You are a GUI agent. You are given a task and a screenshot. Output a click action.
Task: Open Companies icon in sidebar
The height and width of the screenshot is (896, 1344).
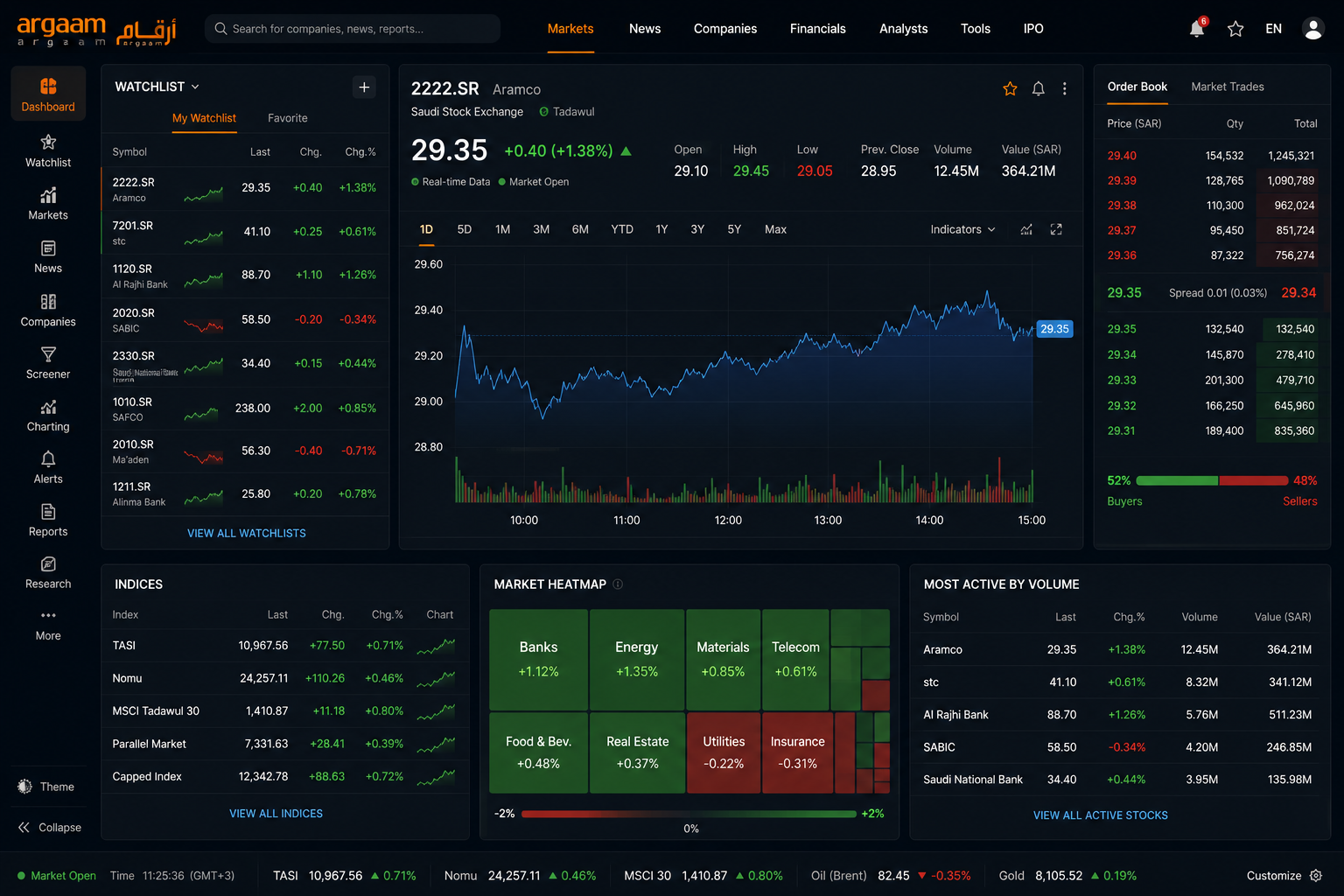48,302
